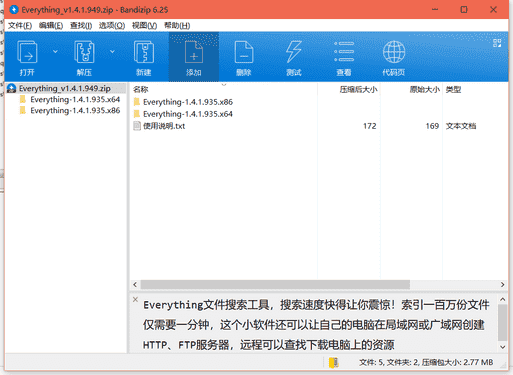Click the horizontal scrollbar left arrow
Image resolution: width=513 pixels, height=375 pixels.
[135, 285]
